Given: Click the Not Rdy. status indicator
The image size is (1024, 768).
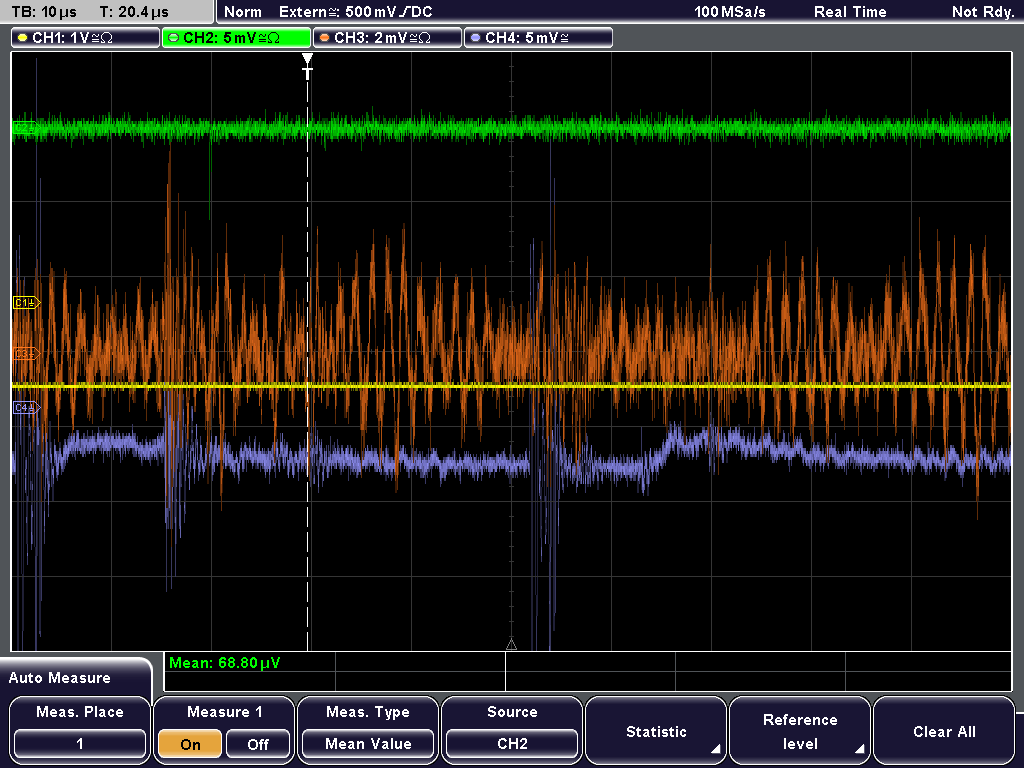Looking at the screenshot, I should [982, 12].
